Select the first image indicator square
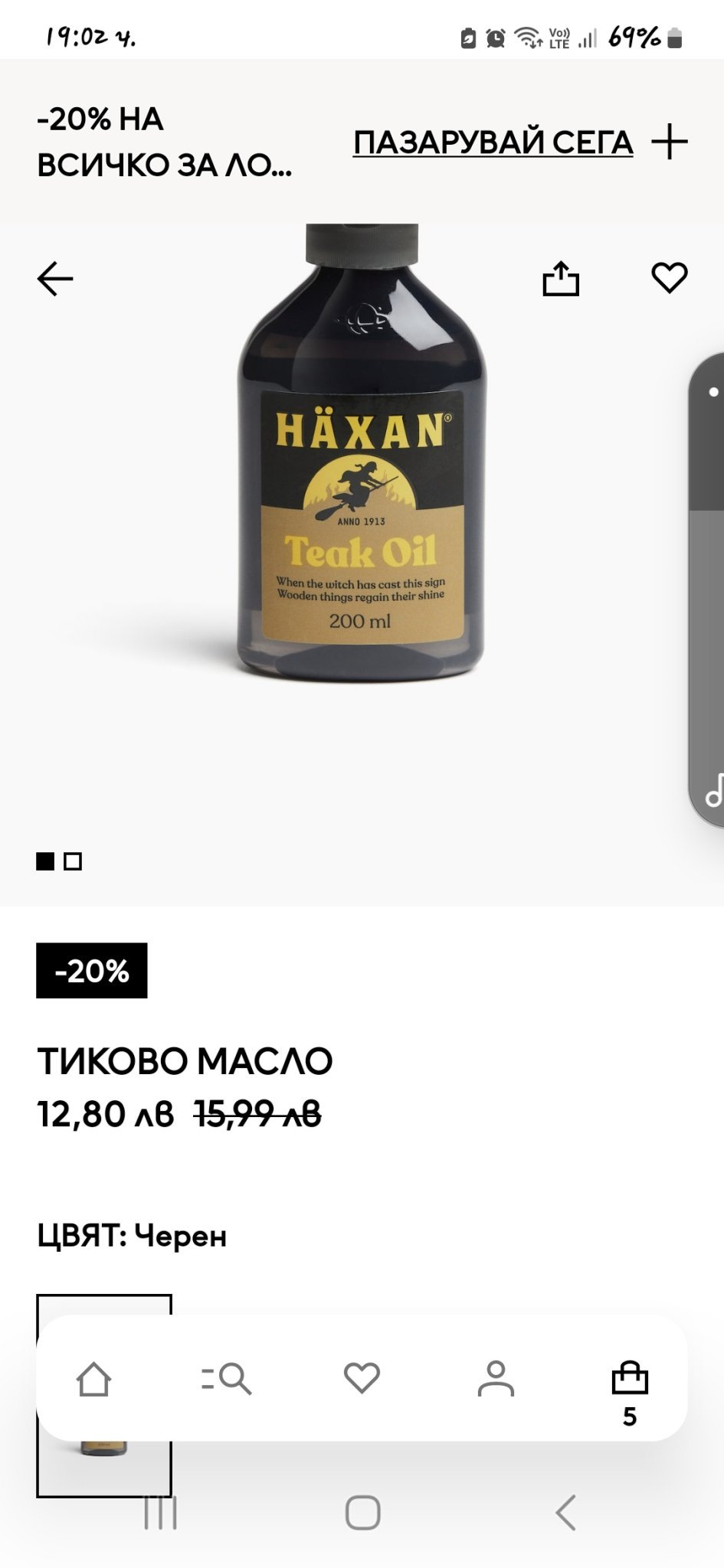 click(45, 861)
